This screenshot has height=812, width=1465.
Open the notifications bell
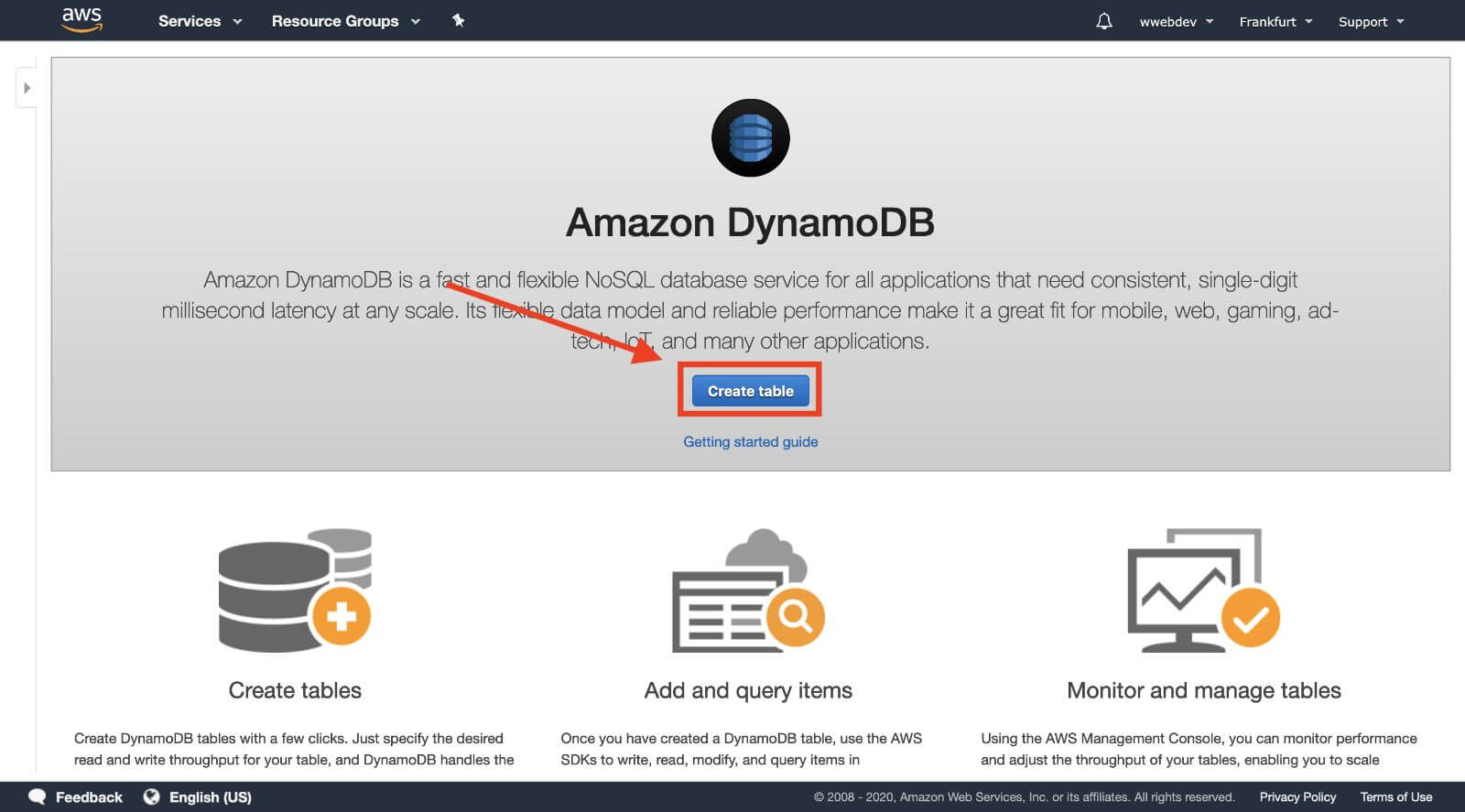pyautogui.click(x=1103, y=21)
